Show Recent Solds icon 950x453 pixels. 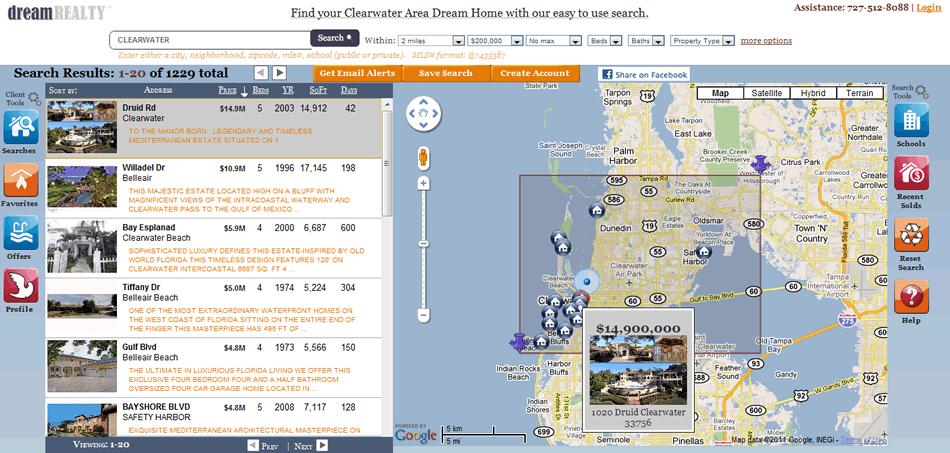click(x=911, y=173)
